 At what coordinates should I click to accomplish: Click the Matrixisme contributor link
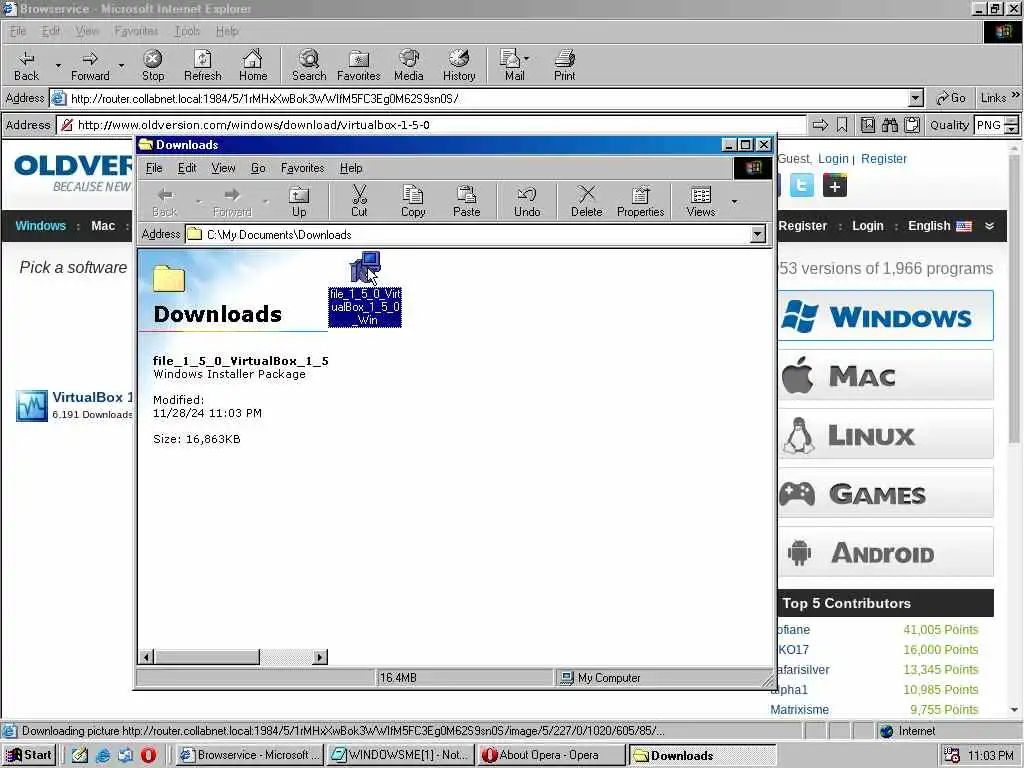tap(799, 709)
